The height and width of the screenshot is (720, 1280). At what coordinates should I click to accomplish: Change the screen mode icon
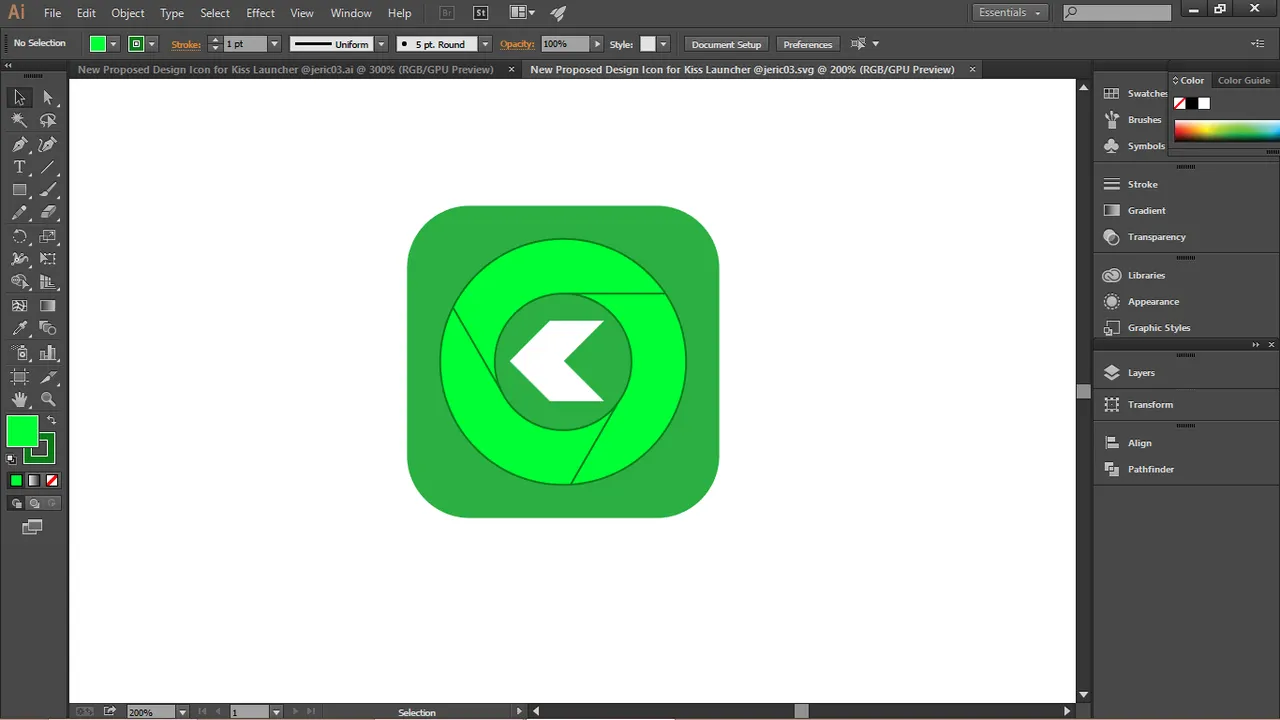click(x=32, y=527)
